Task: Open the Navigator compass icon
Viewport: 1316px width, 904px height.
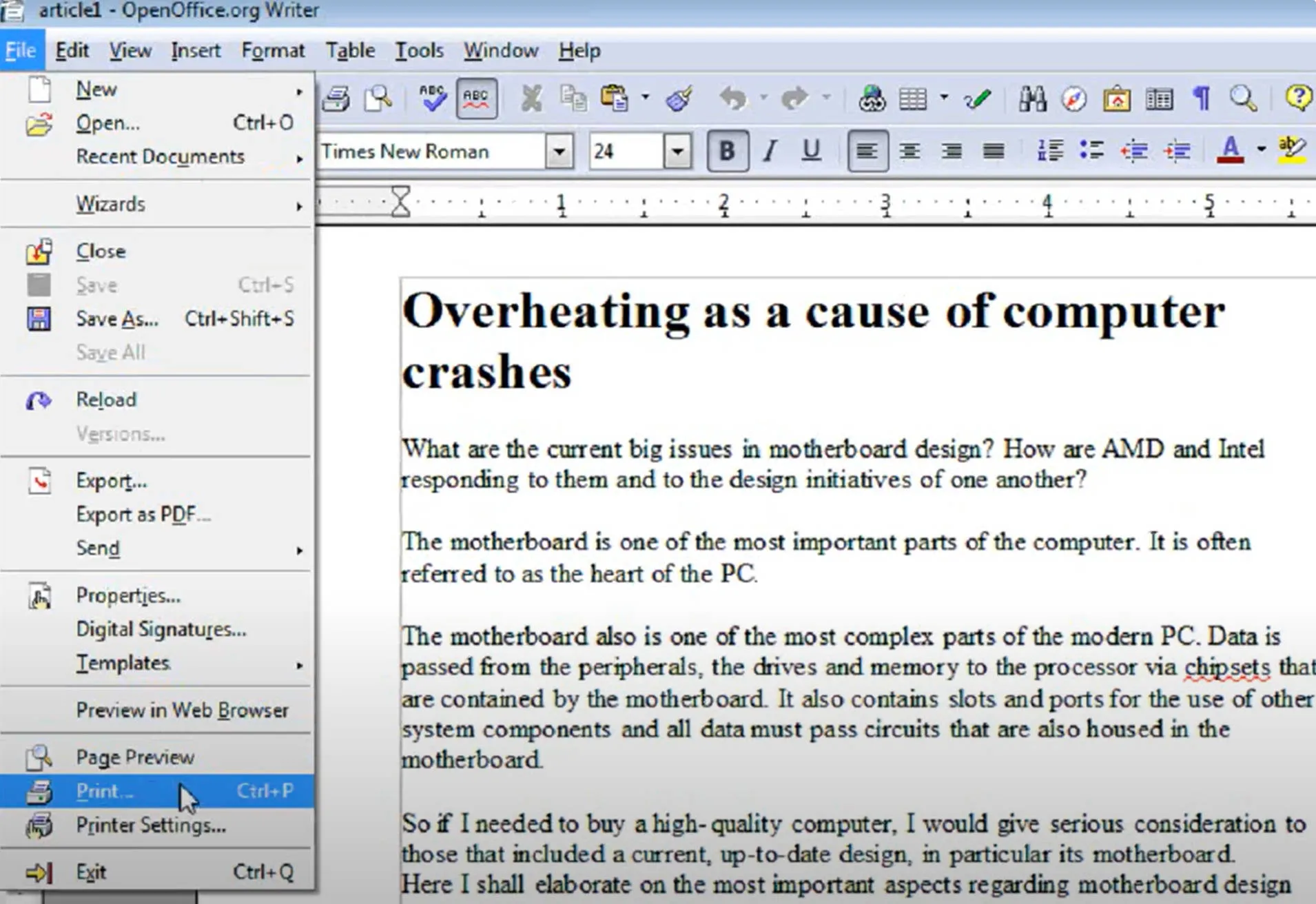Action: (1074, 99)
